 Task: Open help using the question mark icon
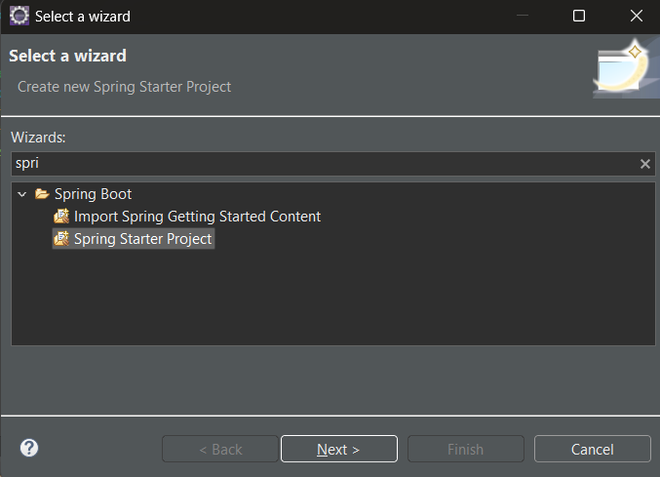[x=29, y=448]
